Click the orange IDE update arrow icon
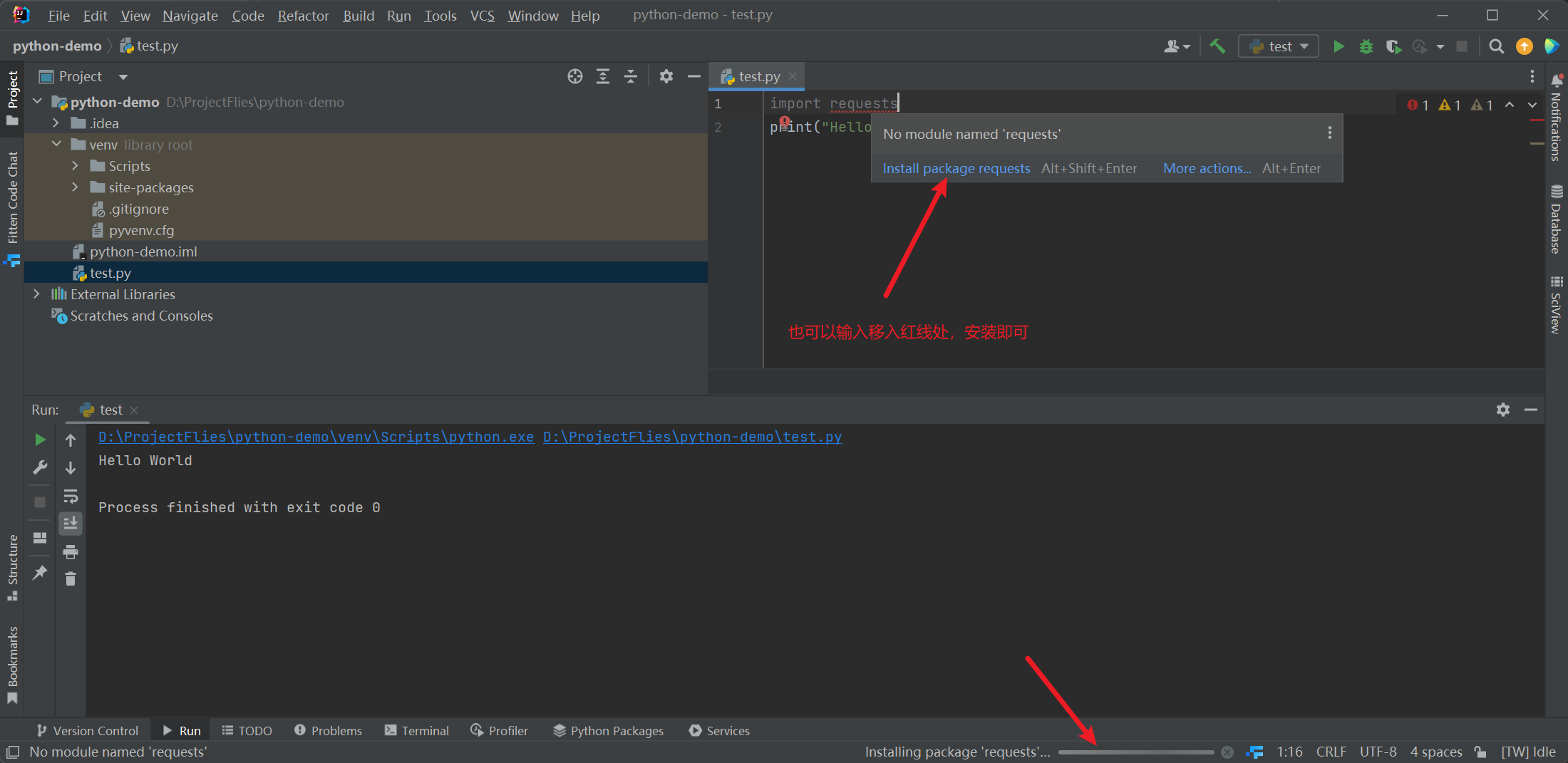 1524,46
